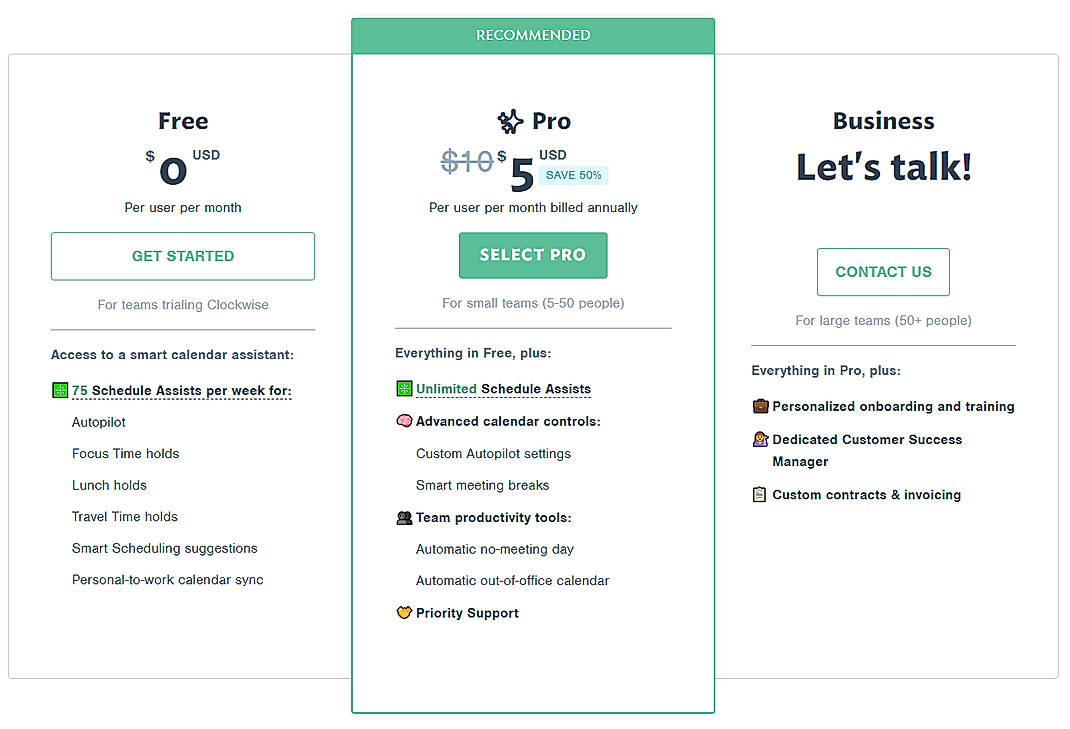This screenshot has width=1070, height=729.
Task: Click the green grid icon before Unlimited Schedule Assists
Action: pos(404,388)
